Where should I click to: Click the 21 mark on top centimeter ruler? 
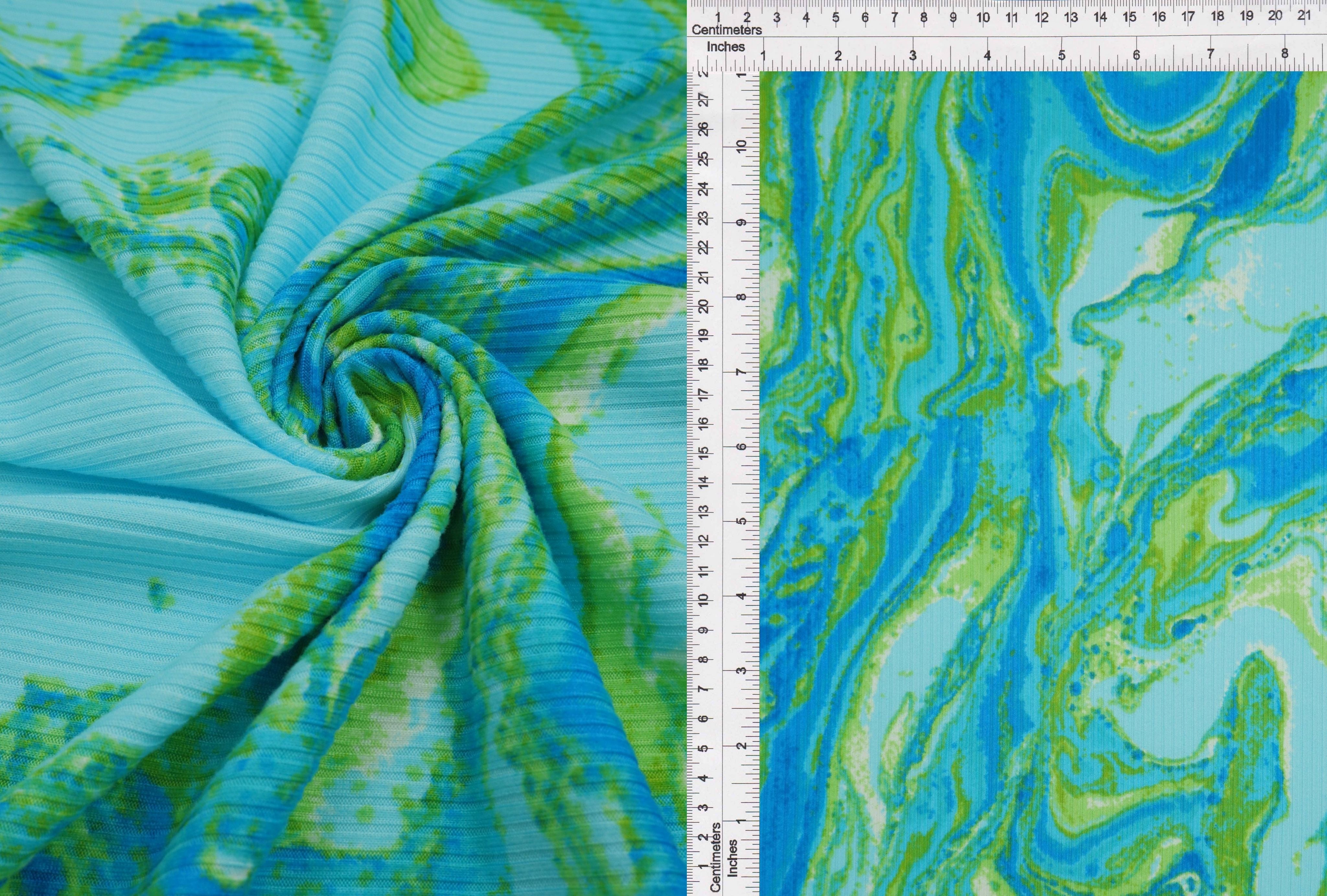[x=1304, y=16]
